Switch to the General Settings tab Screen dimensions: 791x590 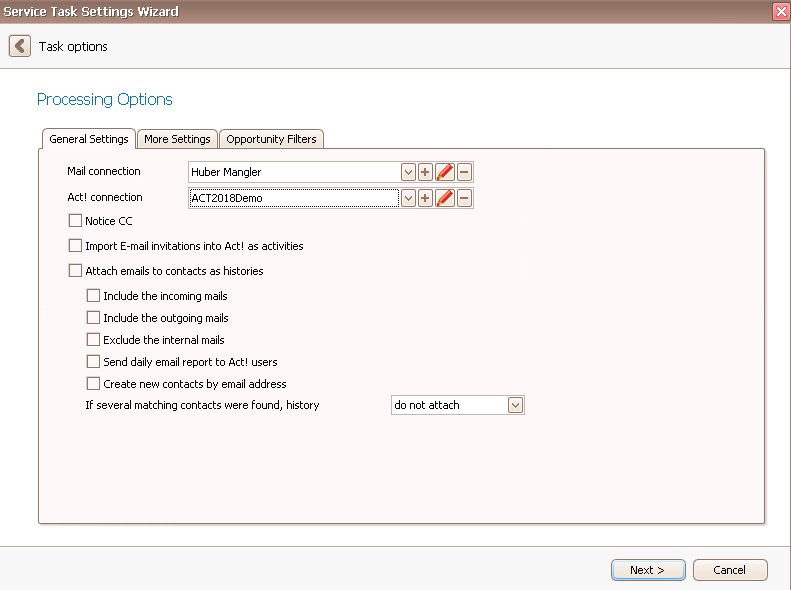89,139
